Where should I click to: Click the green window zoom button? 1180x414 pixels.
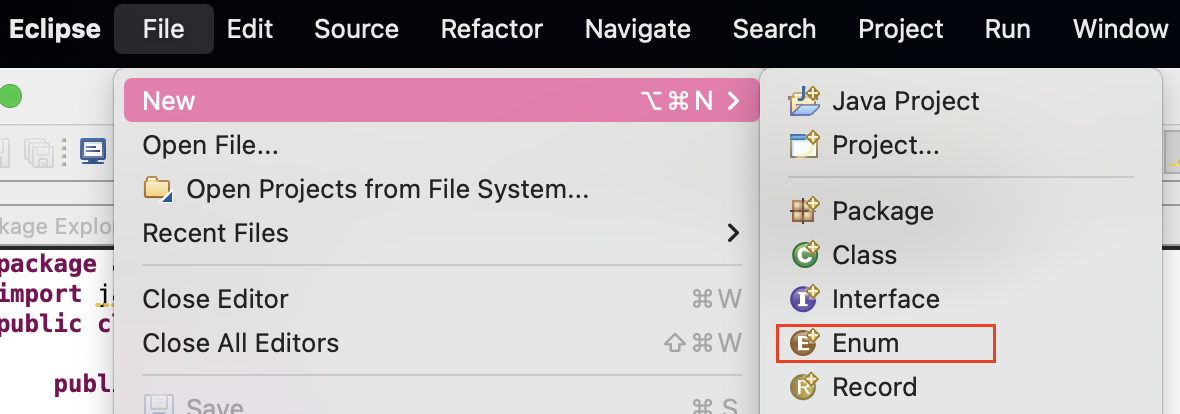point(9,97)
